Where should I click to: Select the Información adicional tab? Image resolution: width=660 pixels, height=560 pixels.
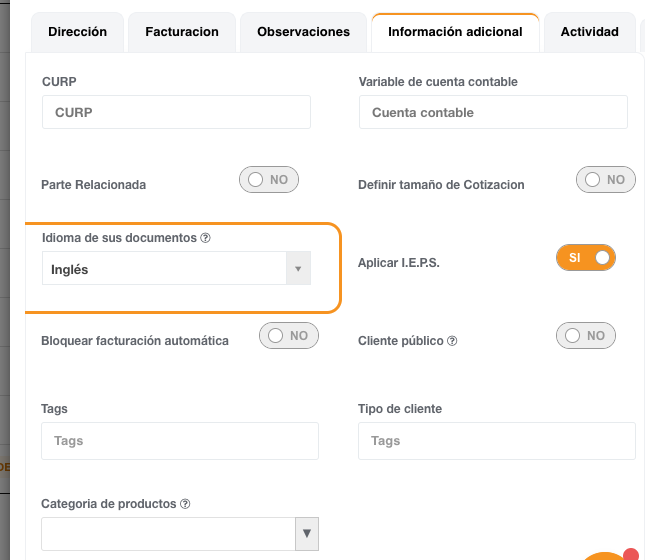pos(455,32)
